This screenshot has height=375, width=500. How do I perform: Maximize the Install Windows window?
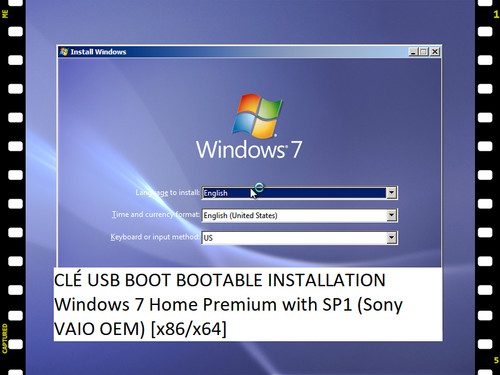(x=423, y=52)
